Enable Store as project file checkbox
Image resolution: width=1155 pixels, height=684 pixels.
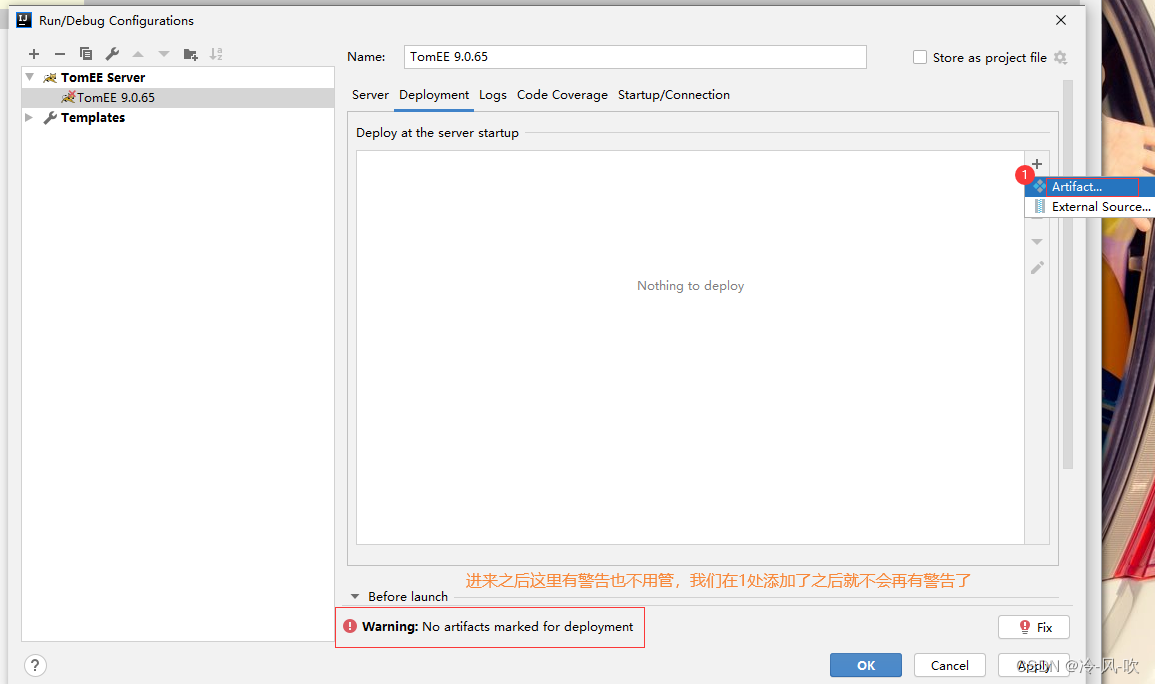919,57
